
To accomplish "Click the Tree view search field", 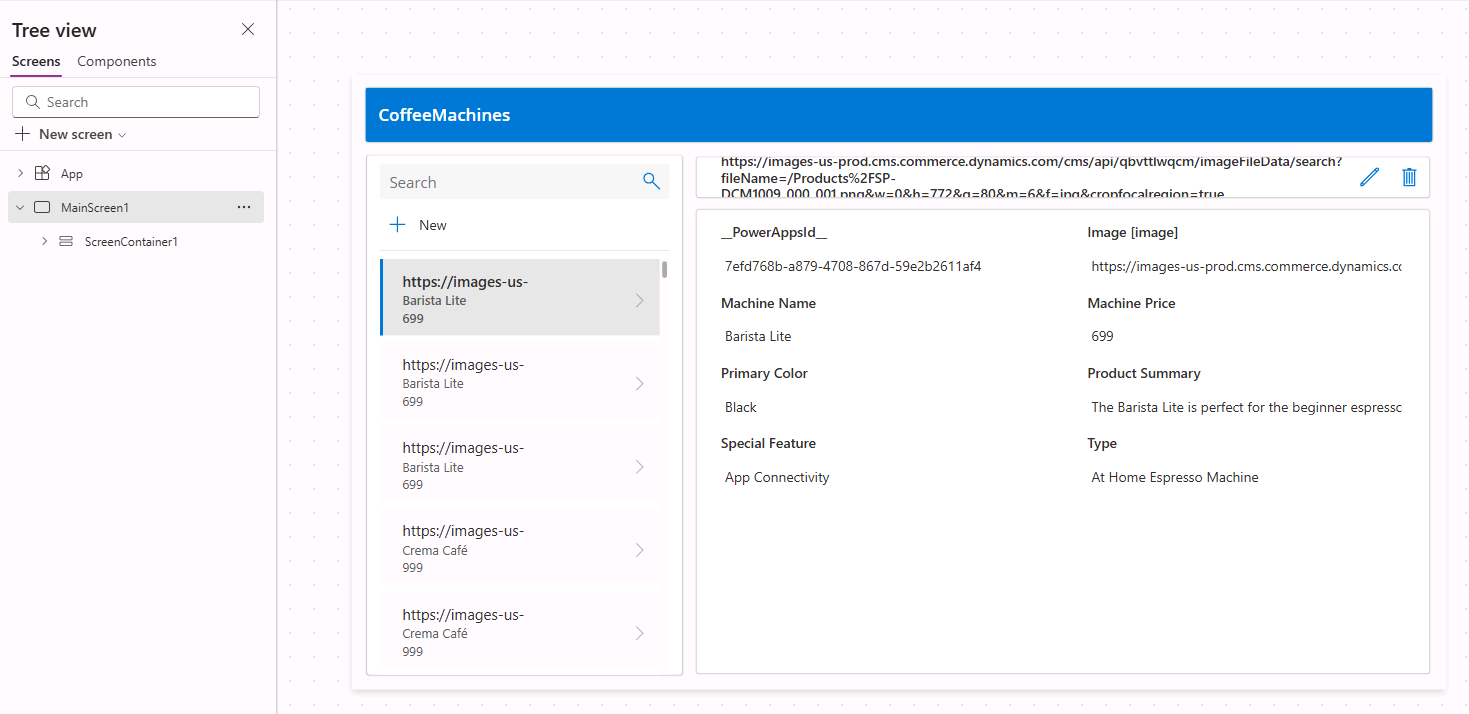I will pos(136,102).
